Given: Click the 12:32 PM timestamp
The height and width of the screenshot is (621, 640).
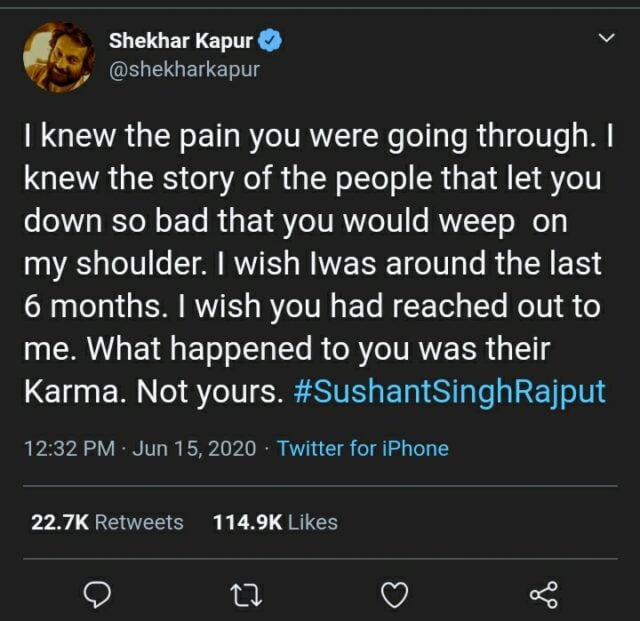Looking at the screenshot, I should coord(64,448).
